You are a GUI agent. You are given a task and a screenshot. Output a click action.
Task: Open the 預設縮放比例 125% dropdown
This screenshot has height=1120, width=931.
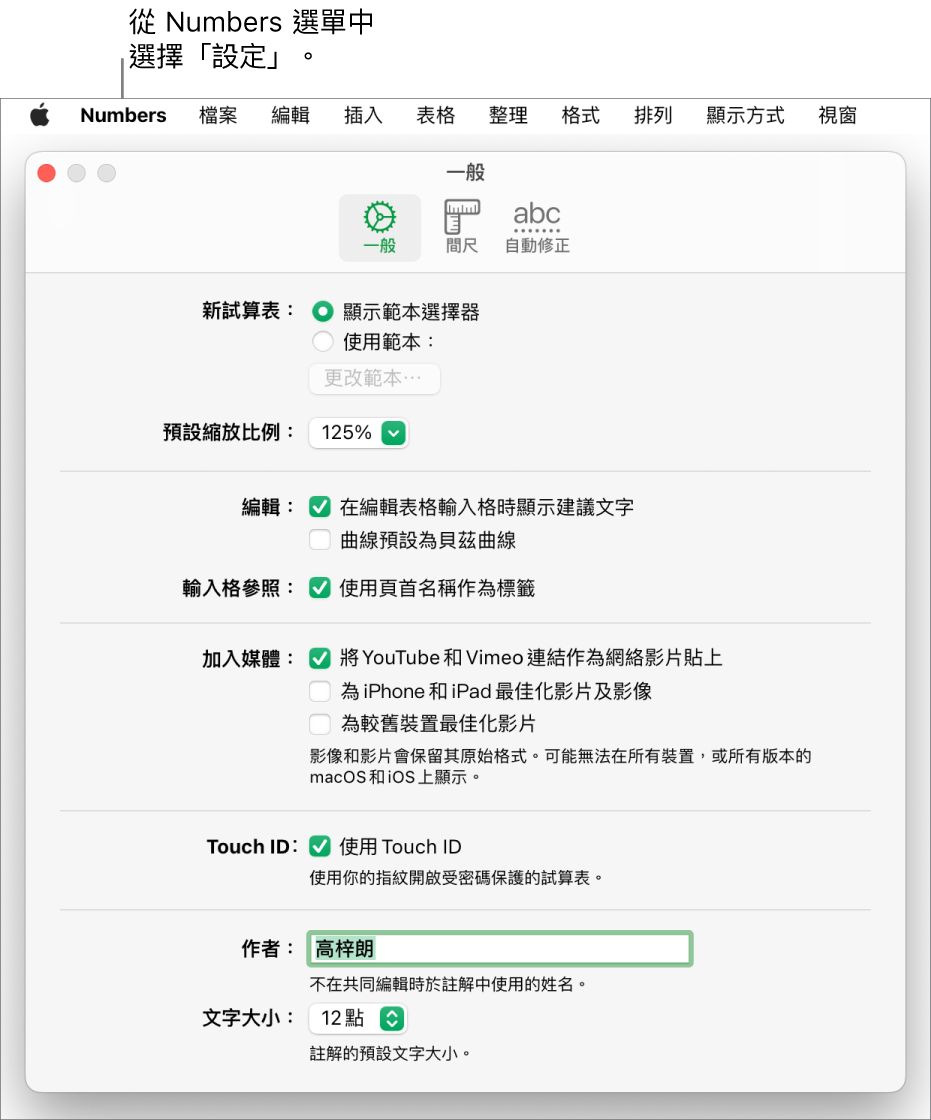tap(359, 433)
